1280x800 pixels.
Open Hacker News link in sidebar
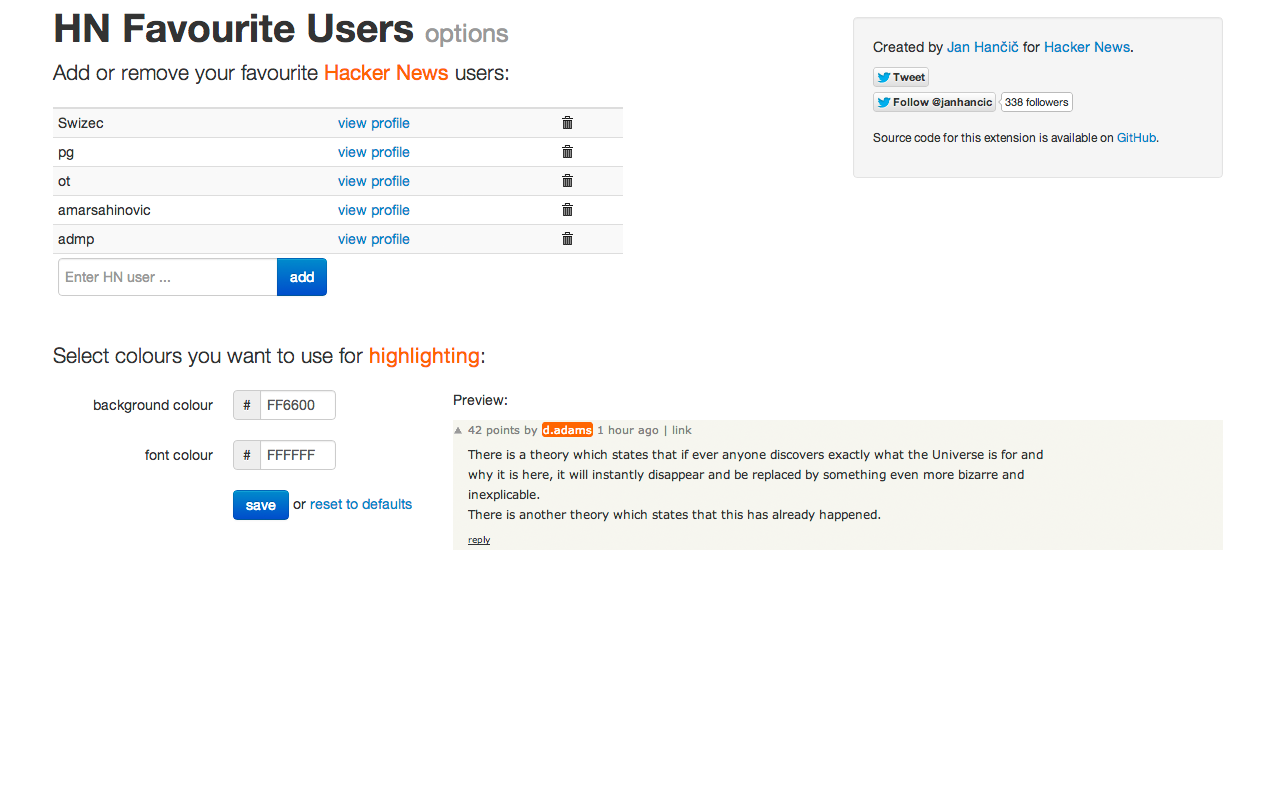point(1087,47)
